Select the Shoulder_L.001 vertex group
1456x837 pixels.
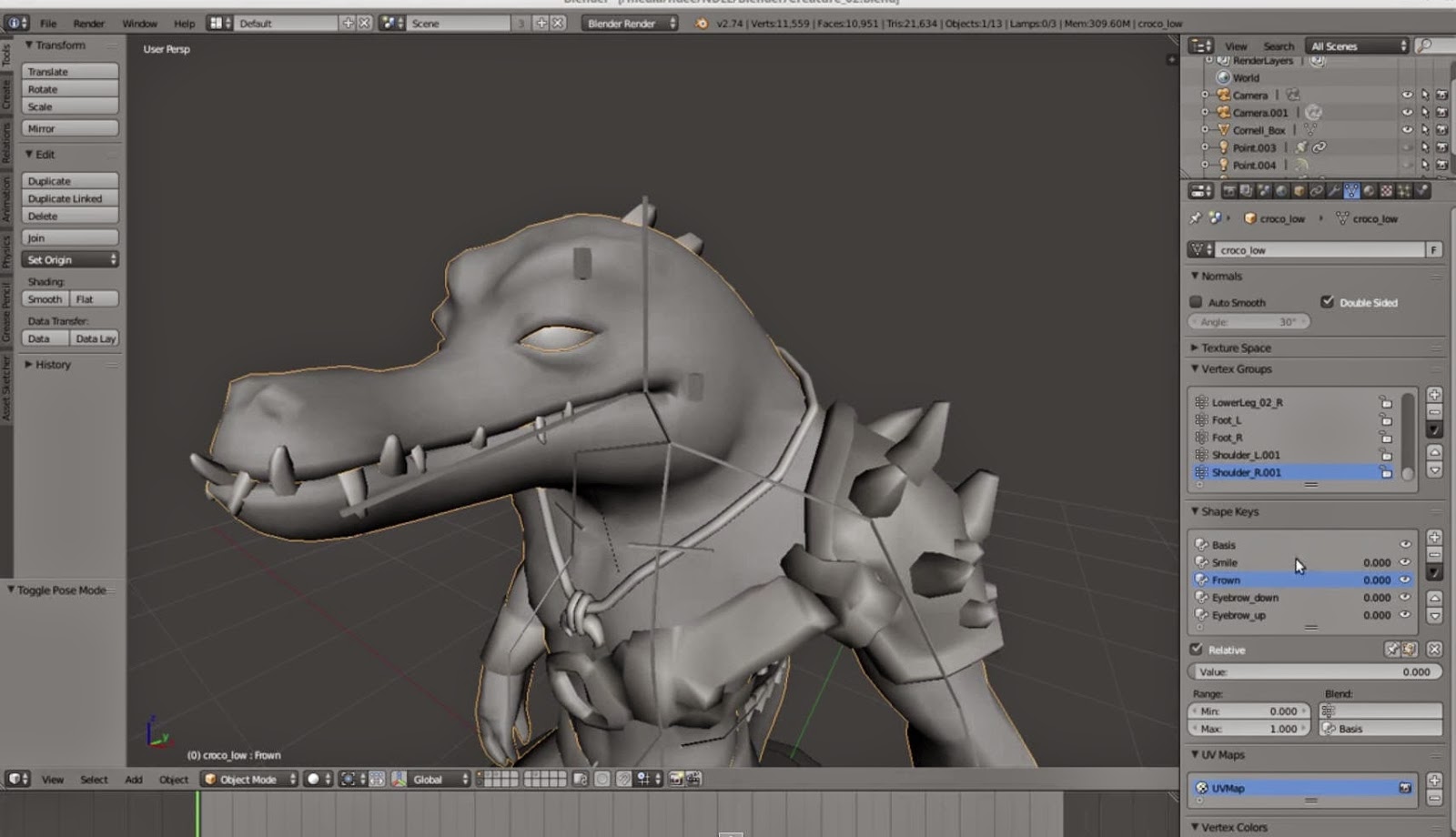click(x=1296, y=455)
